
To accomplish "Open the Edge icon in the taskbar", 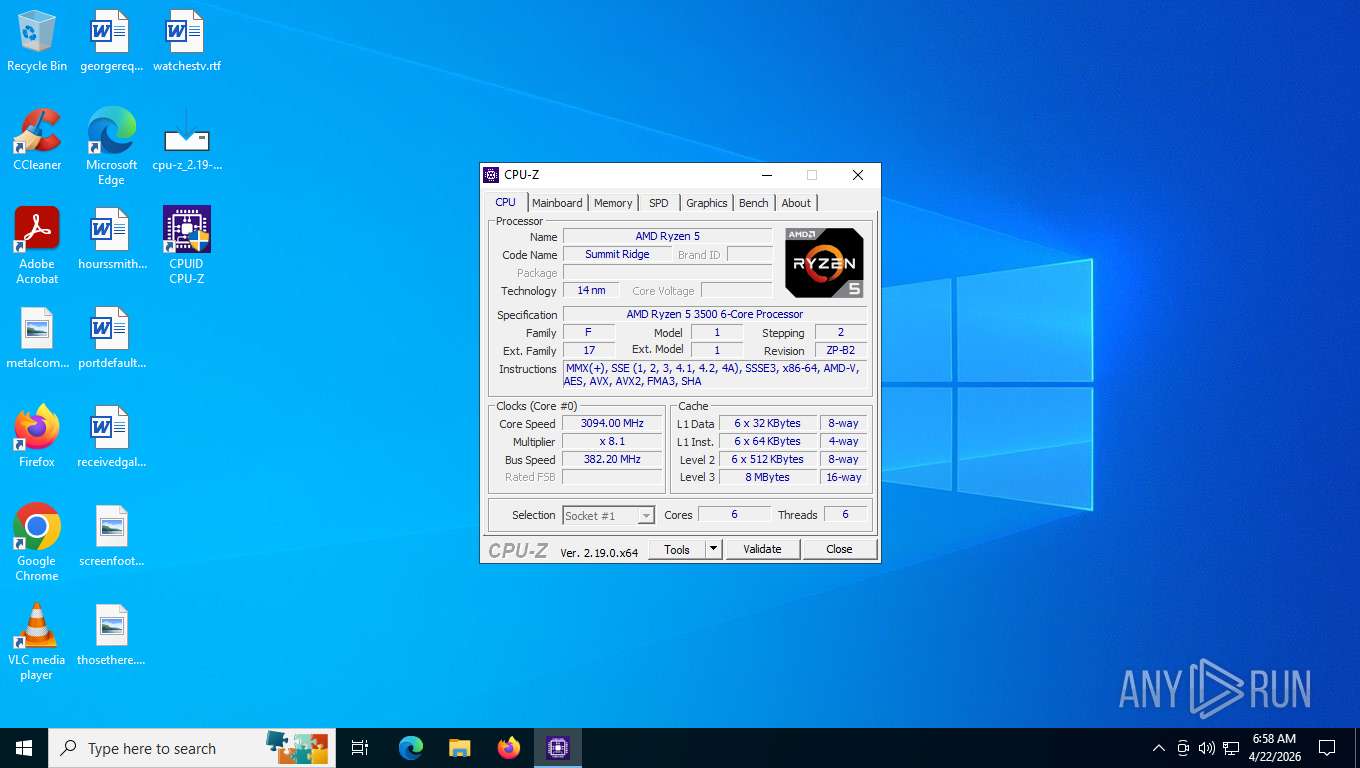I will (410, 748).
